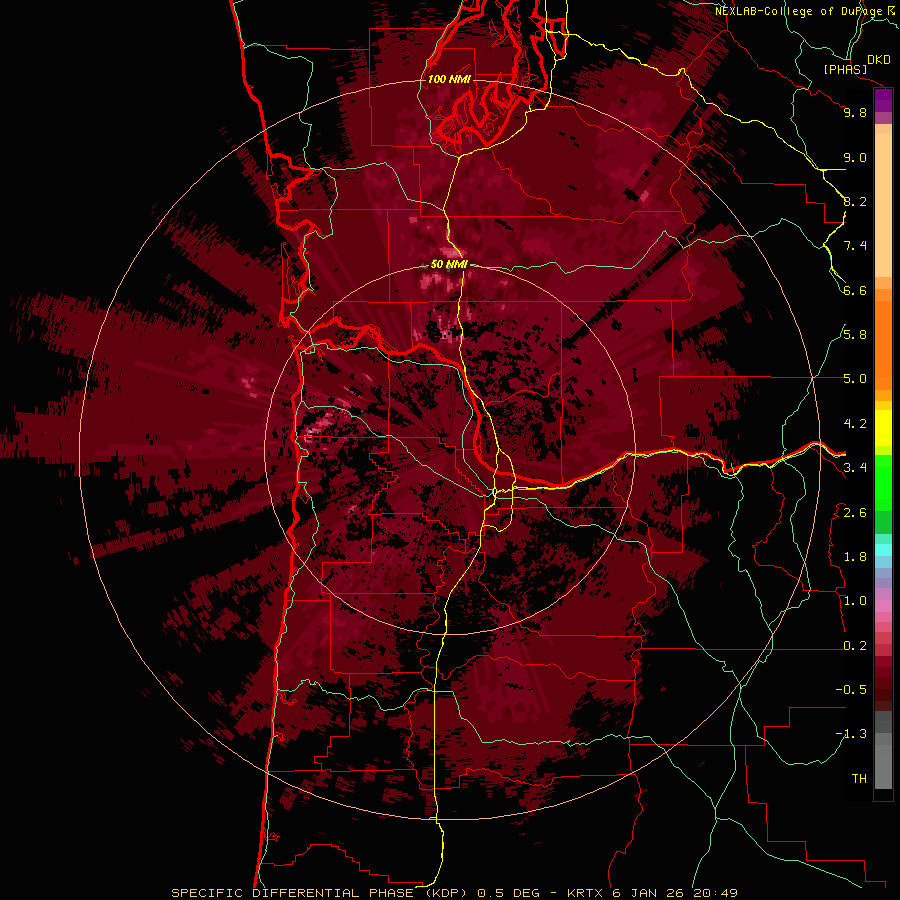This screenshot has width=900, height=900.
Task: Pick the yellow band of the color bar
Action: [883, 428]
